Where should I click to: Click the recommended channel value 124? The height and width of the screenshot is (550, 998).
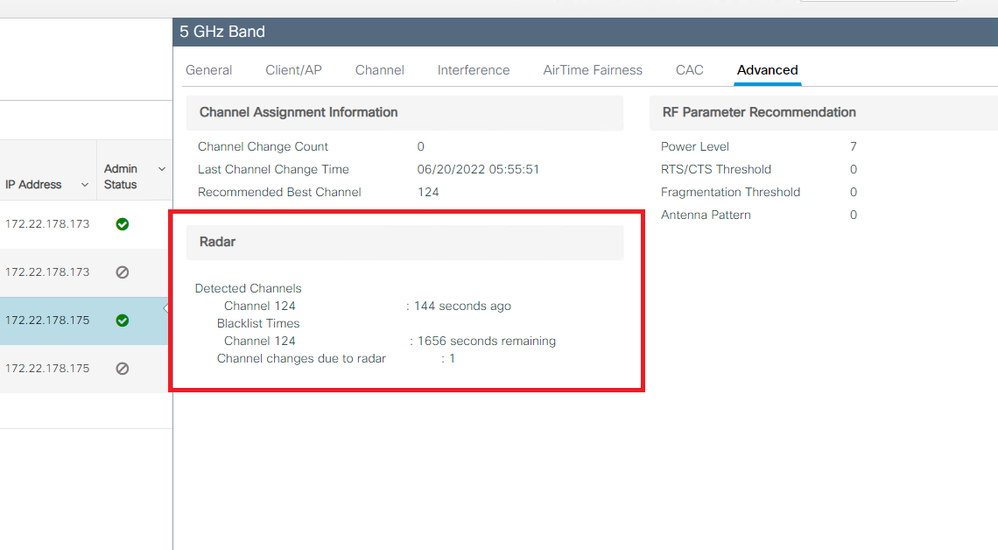coord(428,192)
